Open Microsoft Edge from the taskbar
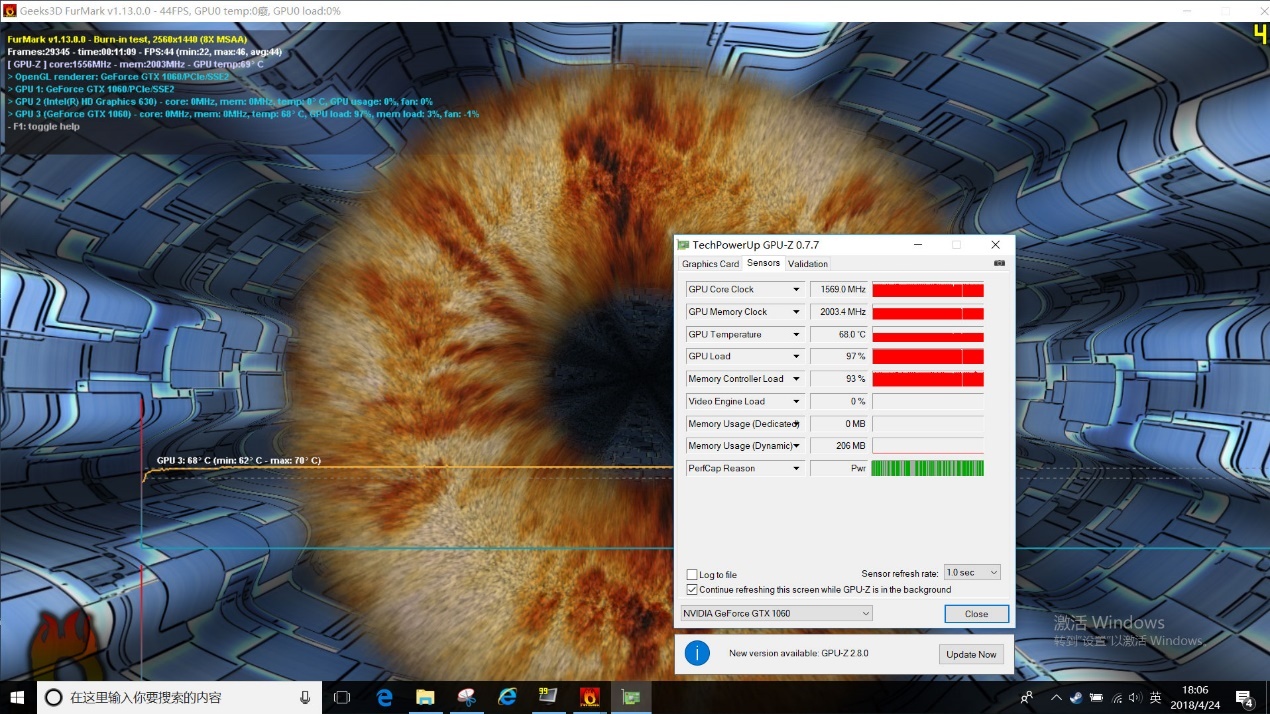 [385, 697]
